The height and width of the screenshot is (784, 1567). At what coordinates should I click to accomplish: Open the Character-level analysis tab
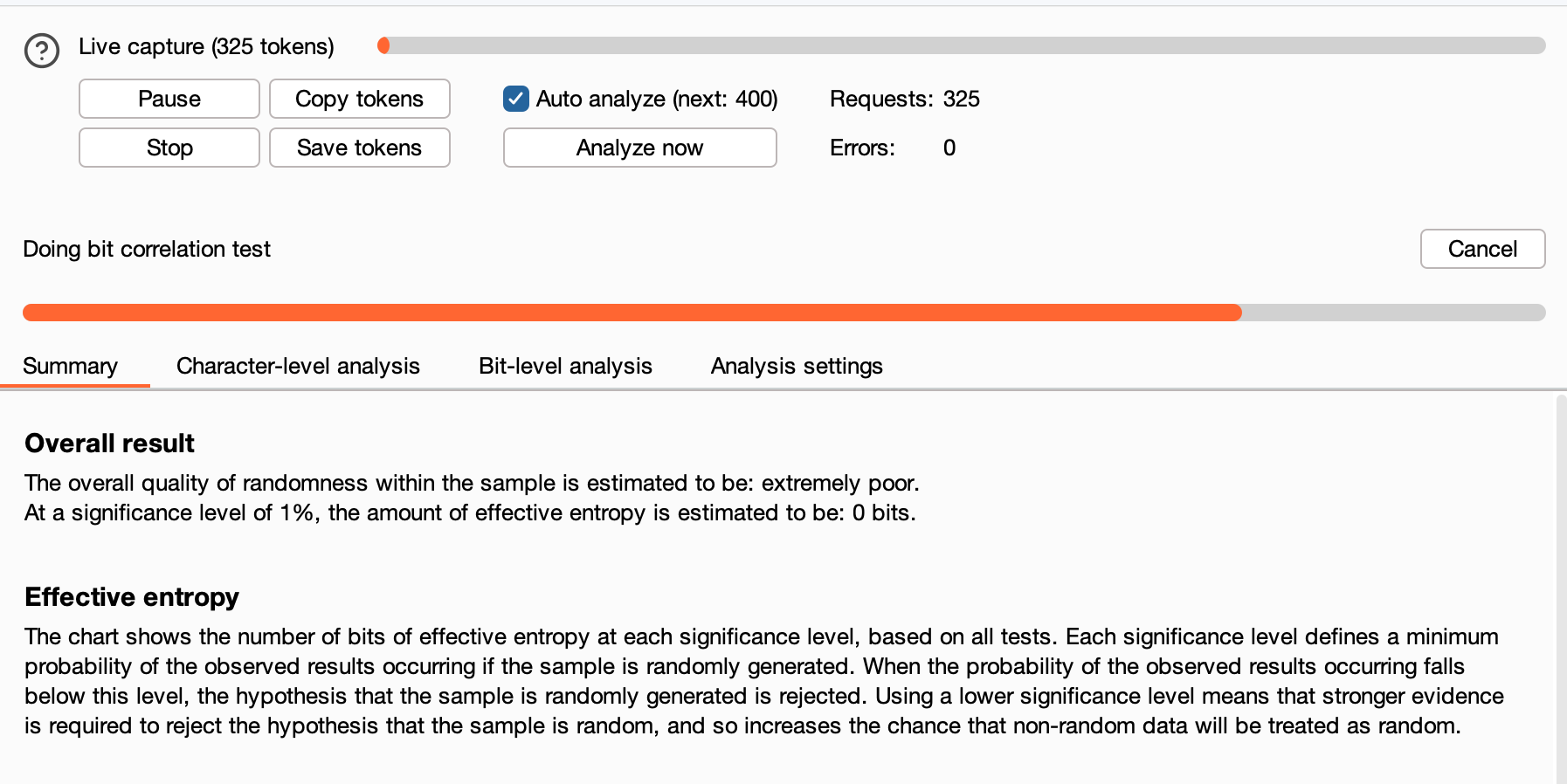pyautogui.click(x=298, y=366)
